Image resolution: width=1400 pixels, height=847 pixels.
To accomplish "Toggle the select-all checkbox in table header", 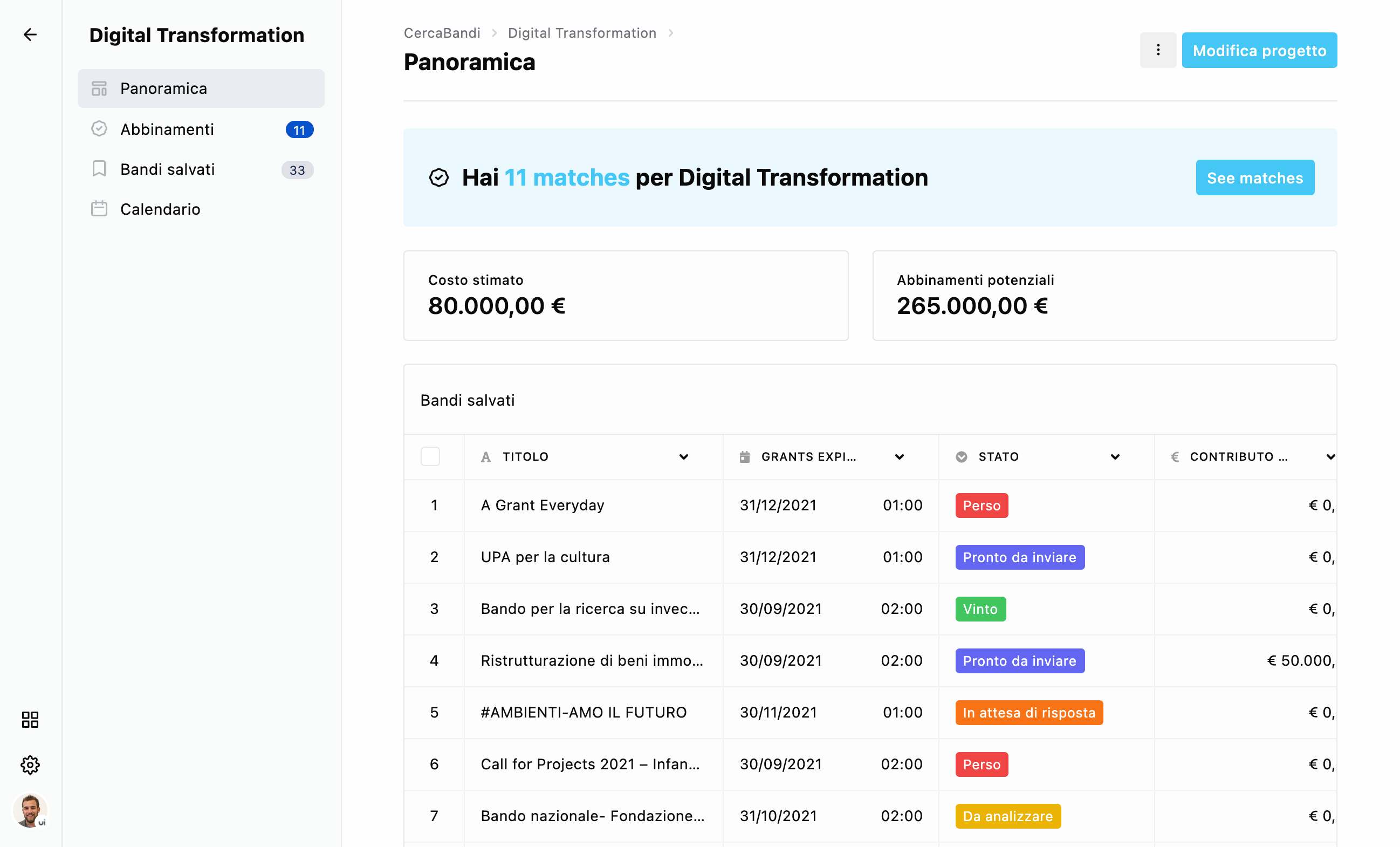I will point(430,456).
